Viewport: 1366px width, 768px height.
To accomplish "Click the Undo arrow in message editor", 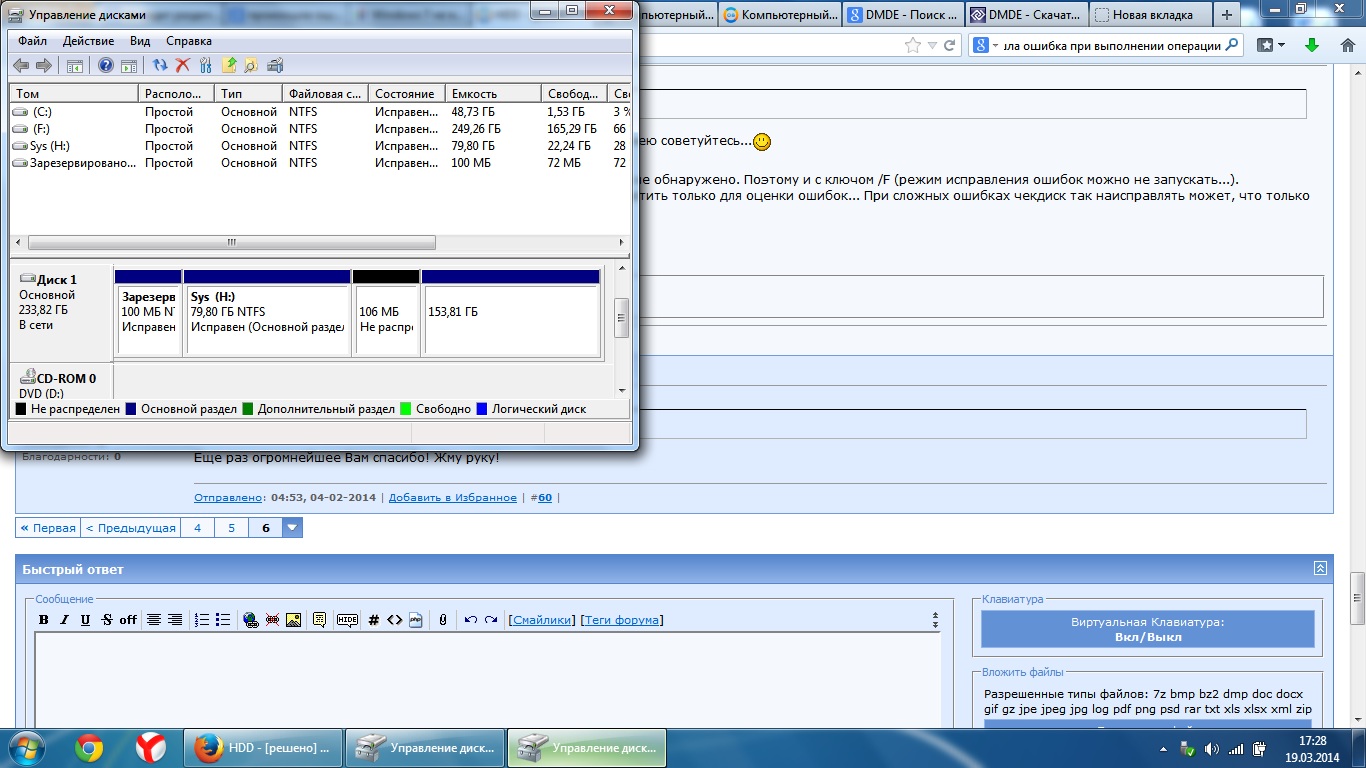I will (x=471, y=620).
